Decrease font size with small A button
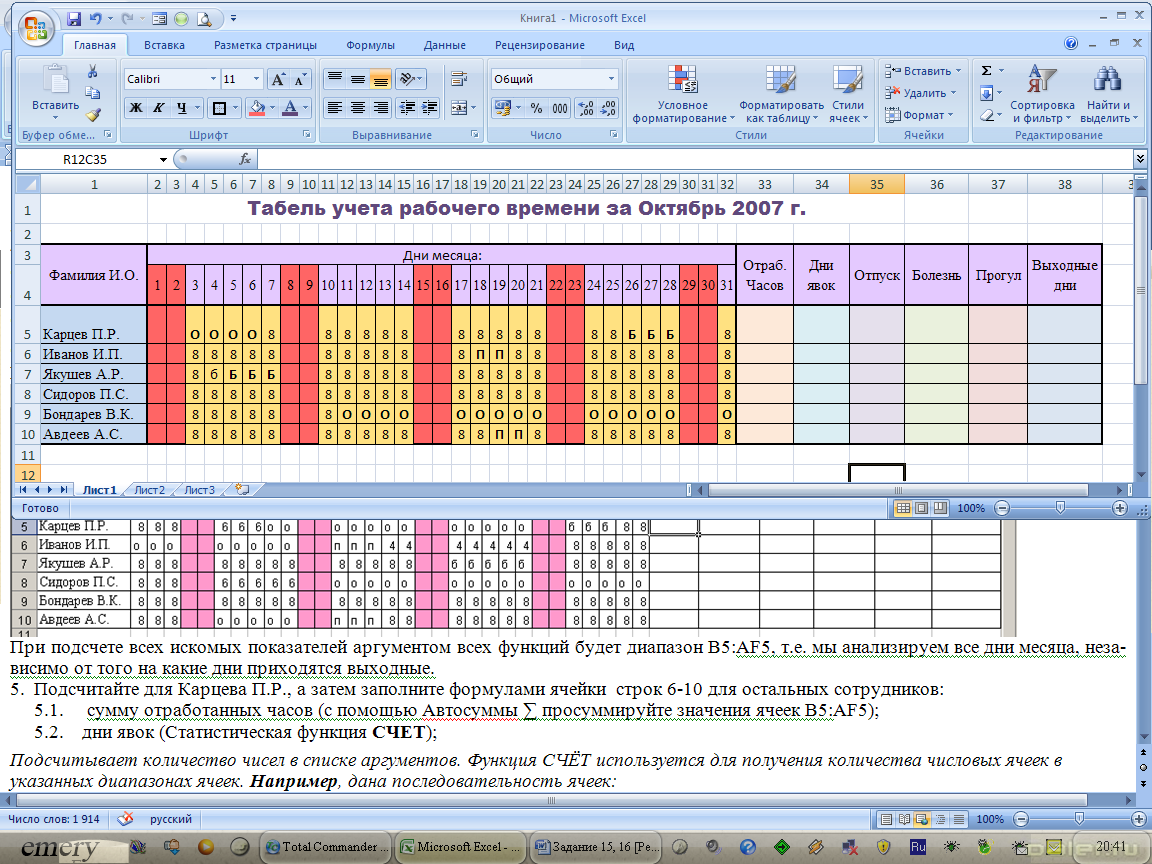 (x=300, y=79)
